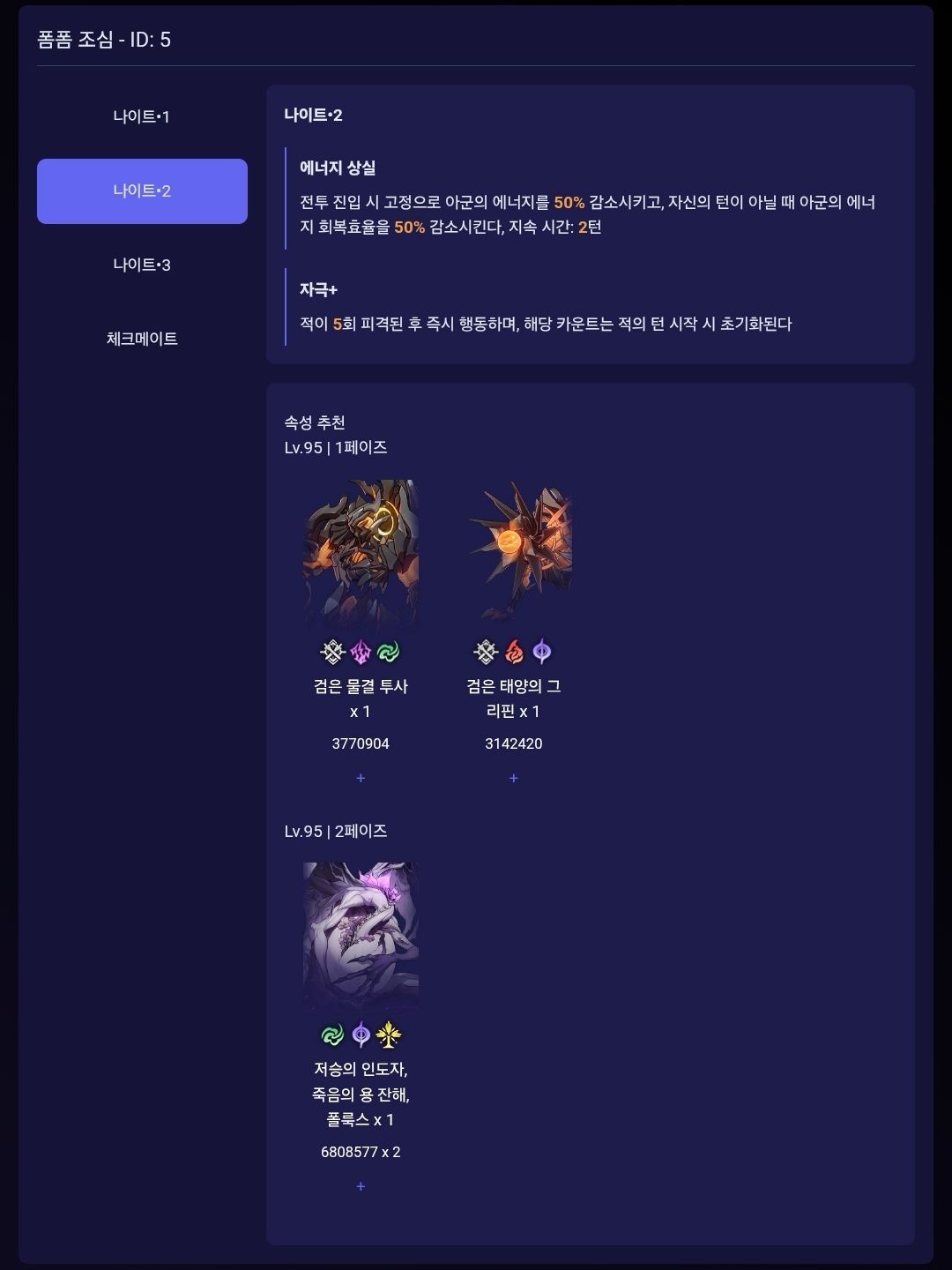Click pink lightning weakness icon of 검은 물결 투사

(361, 653)
